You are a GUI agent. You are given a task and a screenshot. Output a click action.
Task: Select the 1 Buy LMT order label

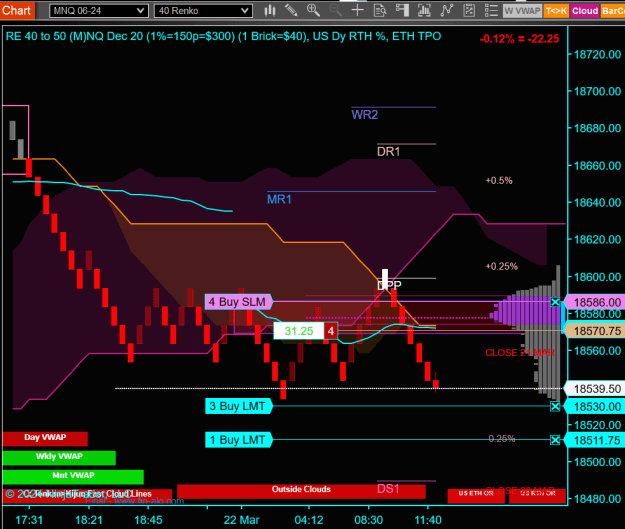(x=238, y=440)
